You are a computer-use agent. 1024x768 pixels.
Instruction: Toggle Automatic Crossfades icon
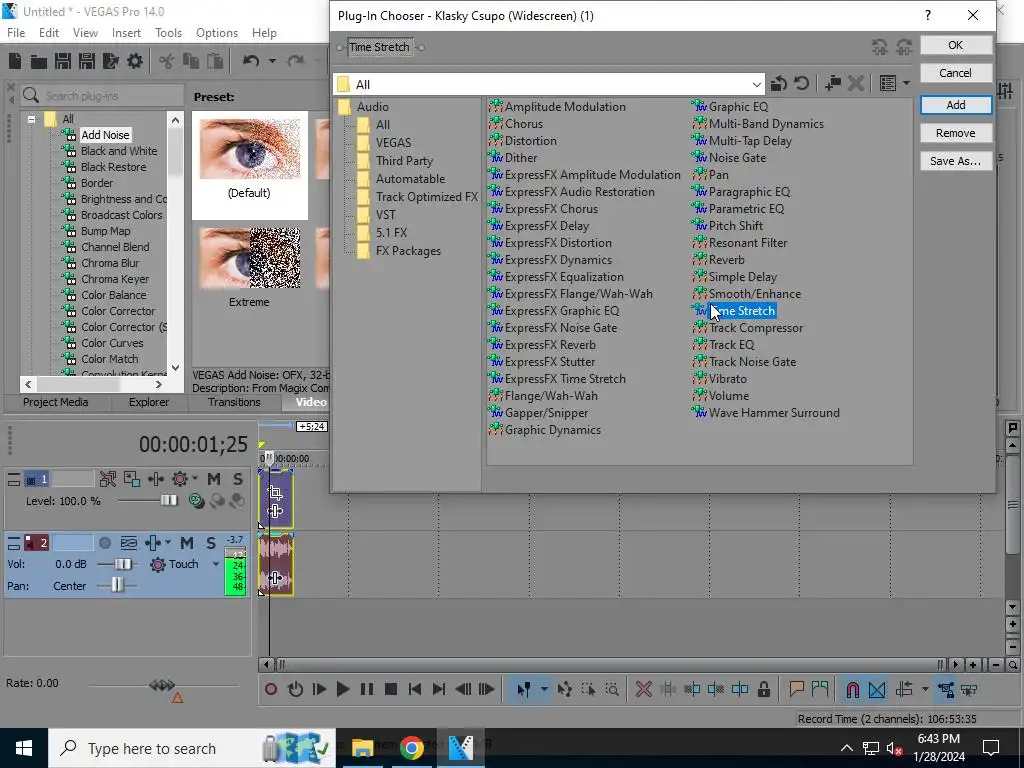click(877, 689)
